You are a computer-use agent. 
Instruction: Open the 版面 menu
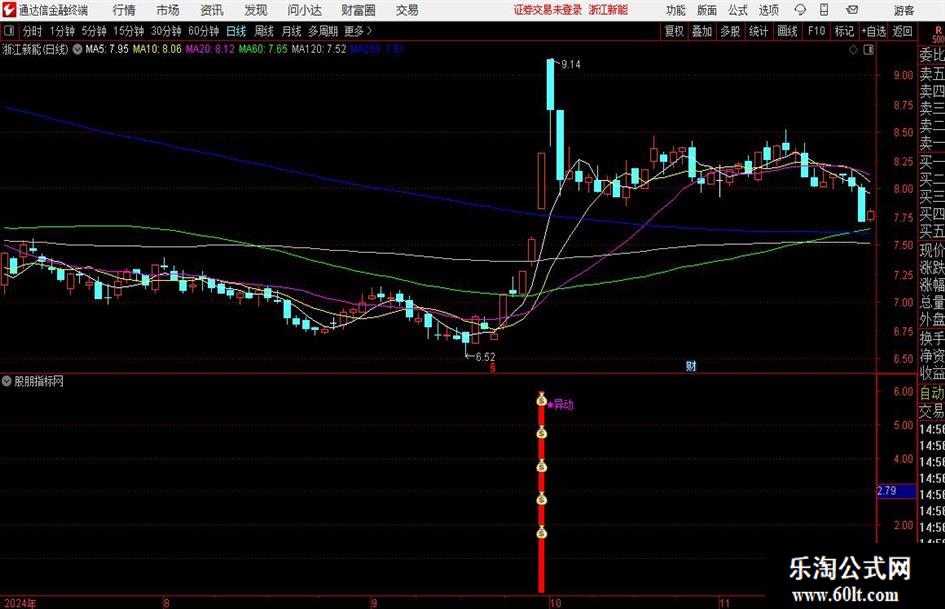click(707, 10)
